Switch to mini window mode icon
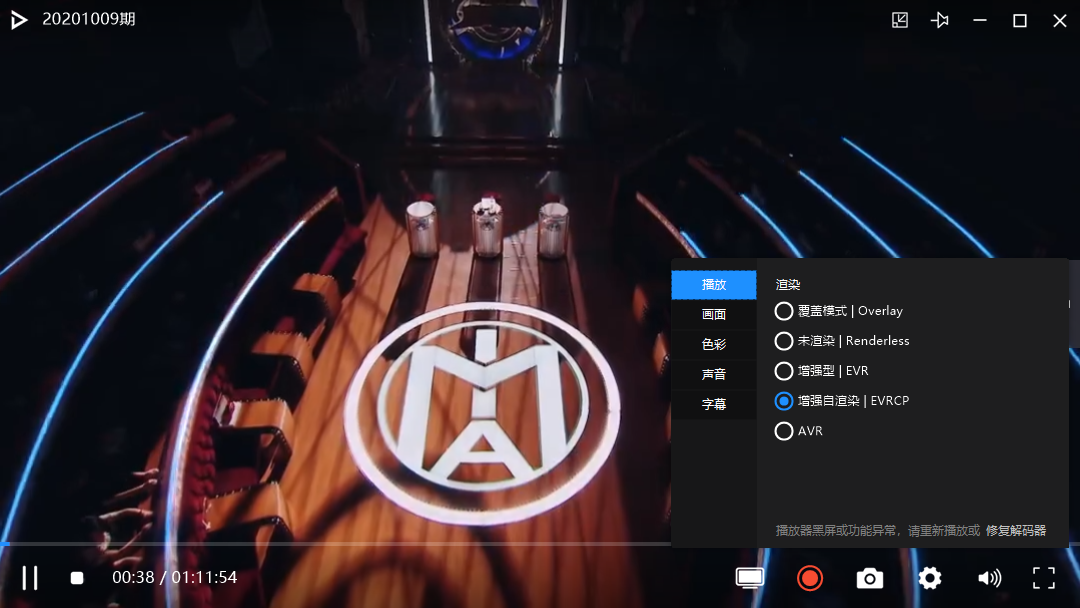This screenshot has height=608, width=1080. [x=900, y=20]
